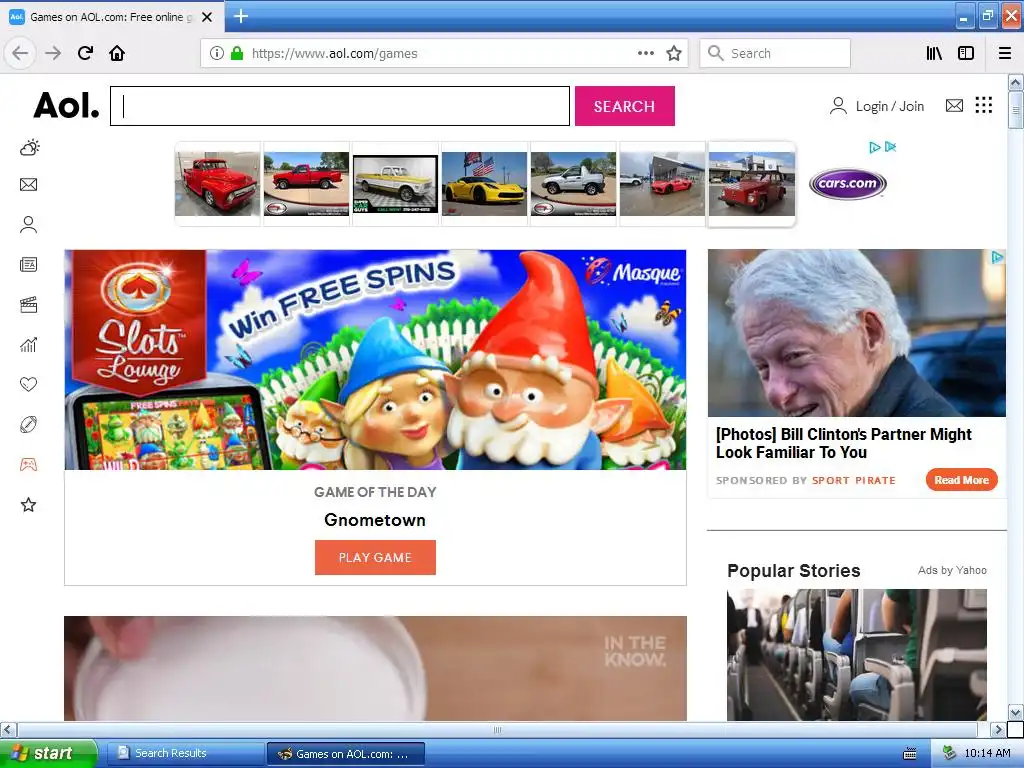Click Login / Join link
1024x768 pixels.
pyautogui.click(x=877, y=106)
